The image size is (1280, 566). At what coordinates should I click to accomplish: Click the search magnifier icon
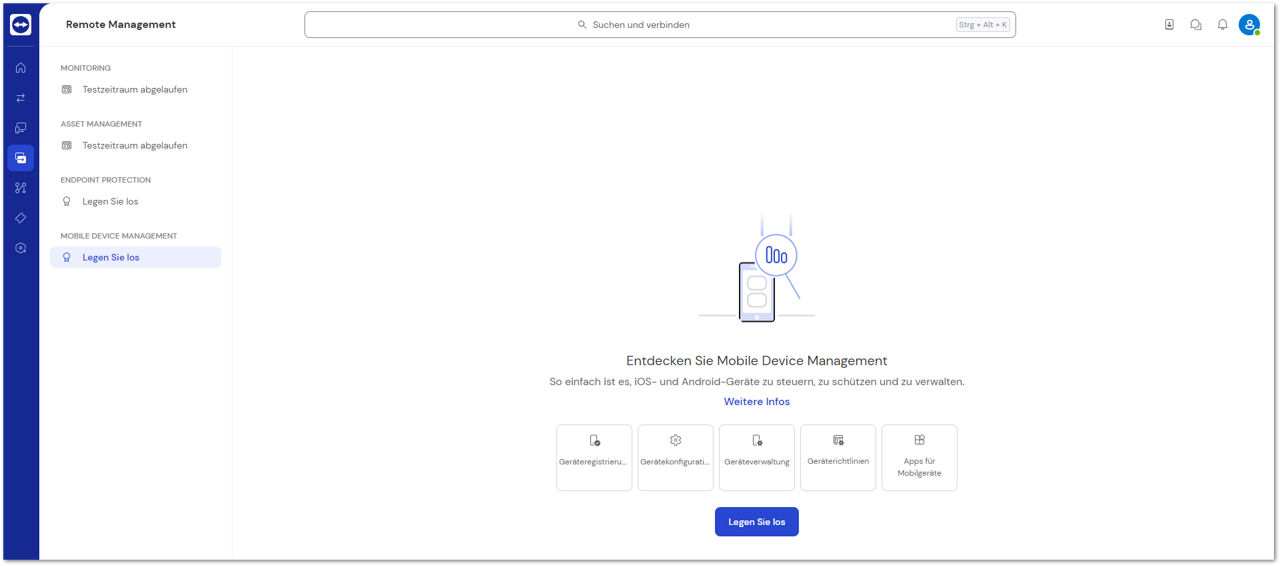[x=582, y=25]
